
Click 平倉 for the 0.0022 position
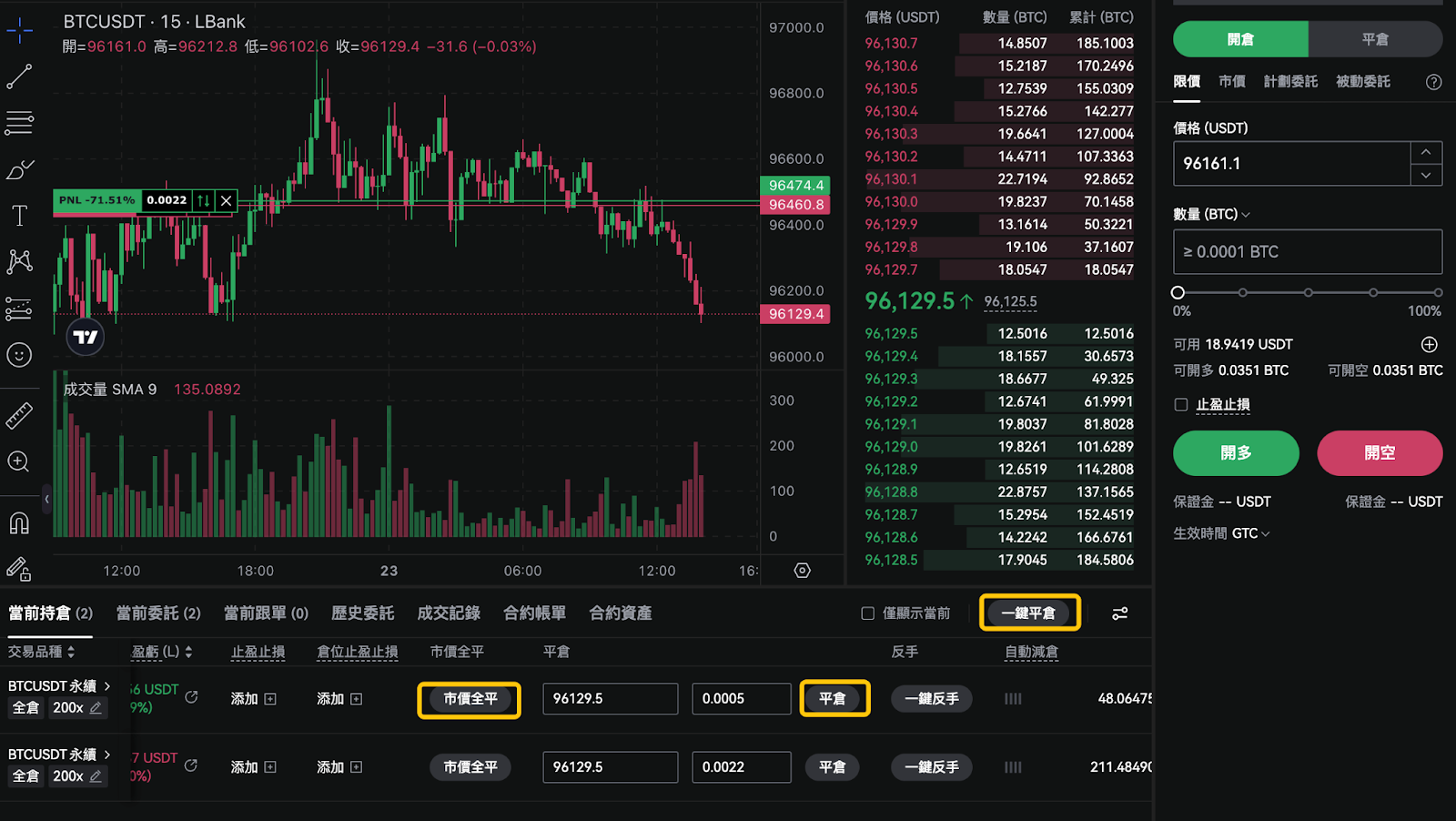pos(832,767)
